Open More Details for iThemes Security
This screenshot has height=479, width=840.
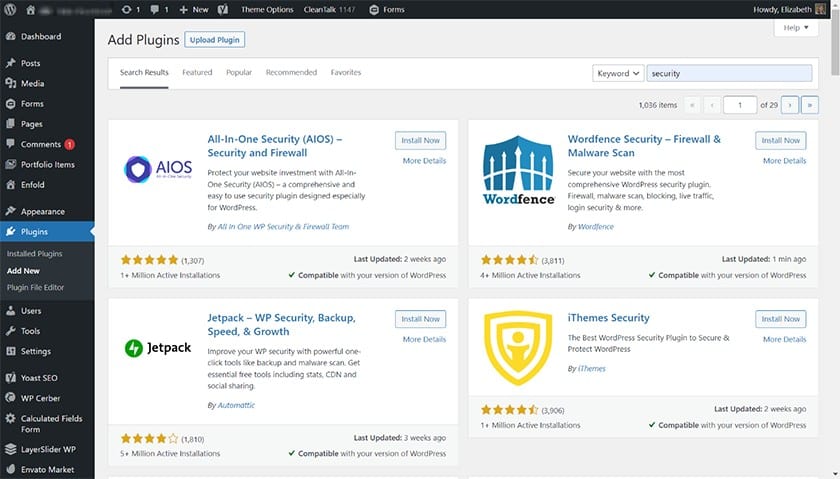[784, 339]
